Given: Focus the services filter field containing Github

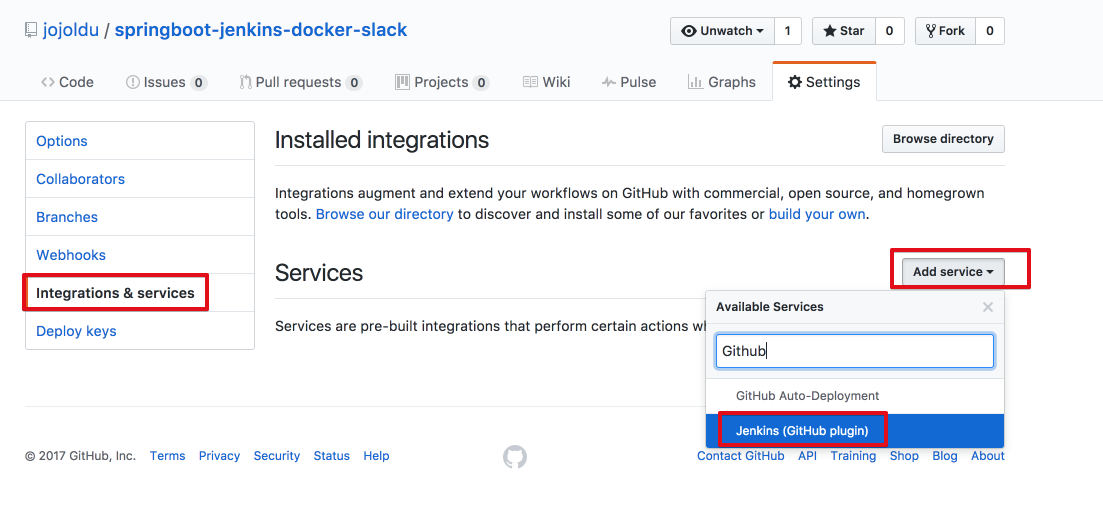Looking at the screenshot, I should (x=855, y=350).
